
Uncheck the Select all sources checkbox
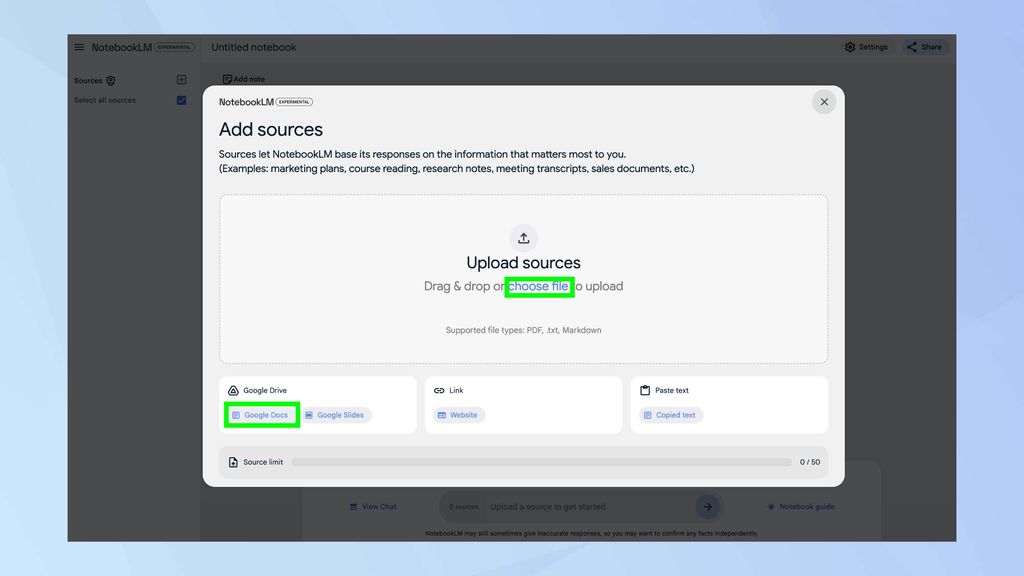tap(181, 100)
